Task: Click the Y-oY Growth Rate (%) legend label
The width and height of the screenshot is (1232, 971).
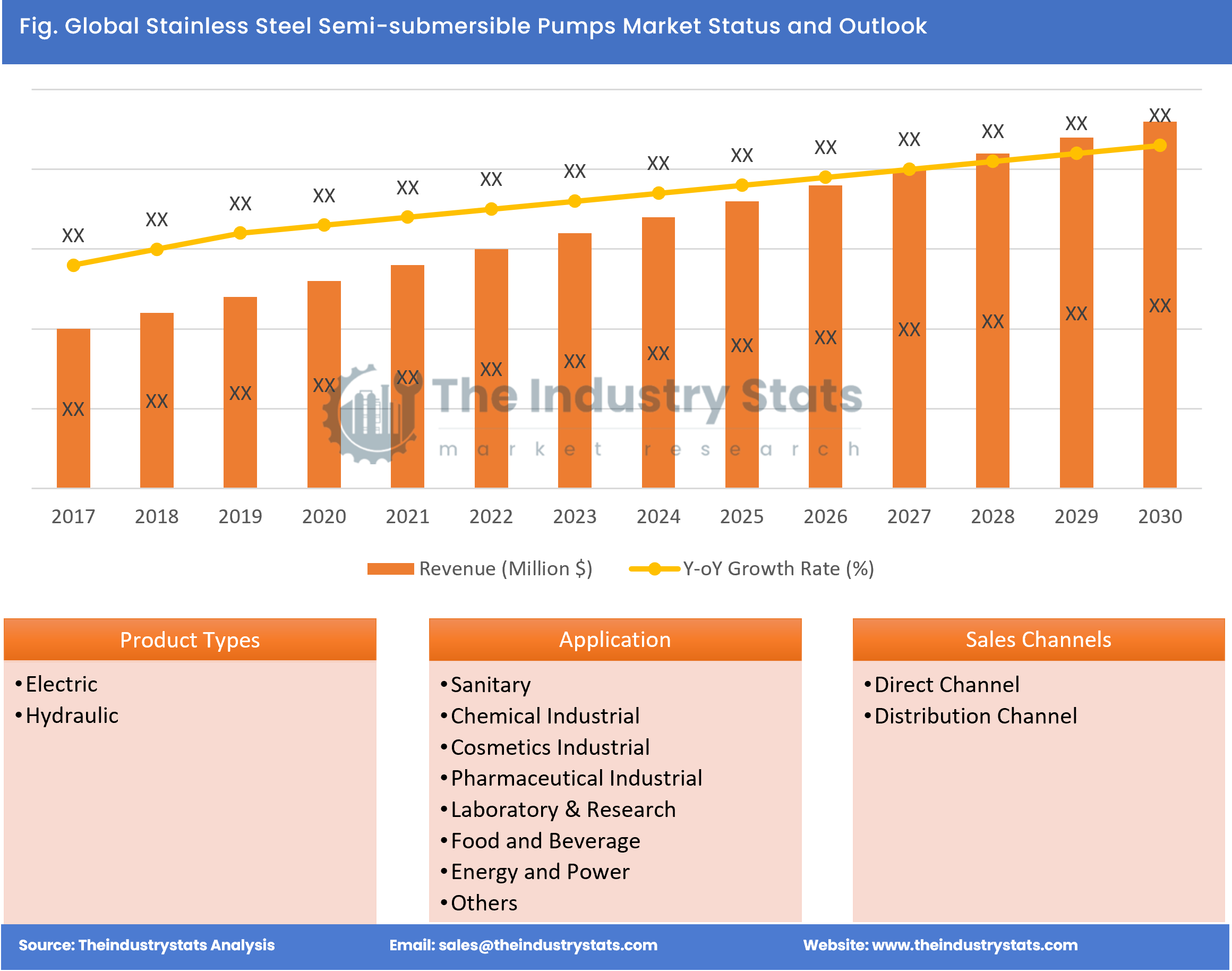Action: coord(778,569)
